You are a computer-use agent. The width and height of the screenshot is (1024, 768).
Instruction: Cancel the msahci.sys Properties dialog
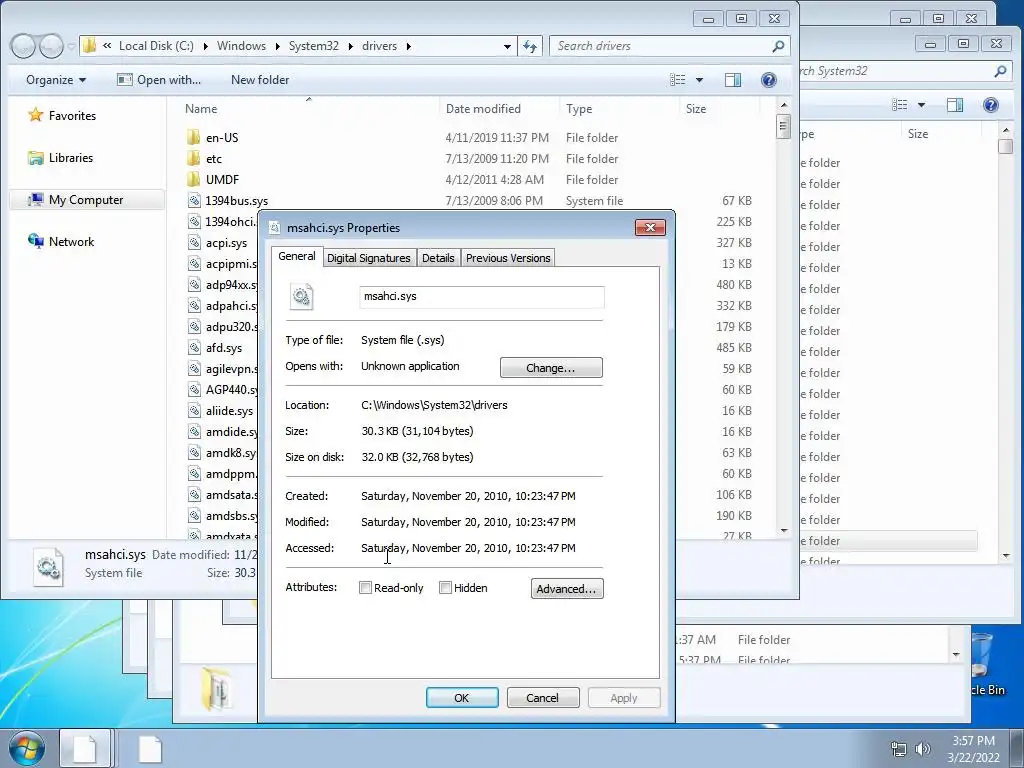click(x=543, y=697)
